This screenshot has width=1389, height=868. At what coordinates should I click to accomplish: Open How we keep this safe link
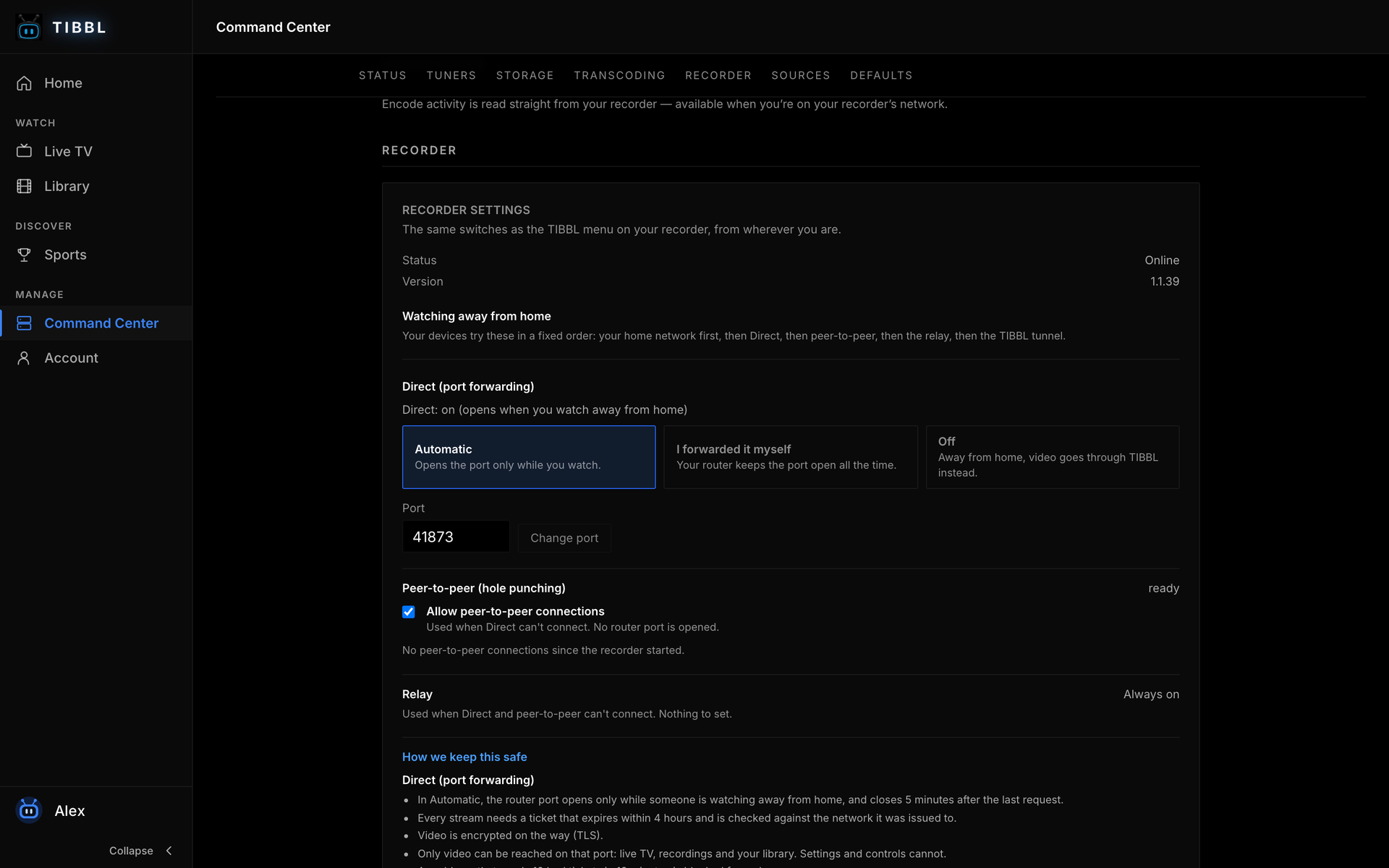(x=464, y=757)
